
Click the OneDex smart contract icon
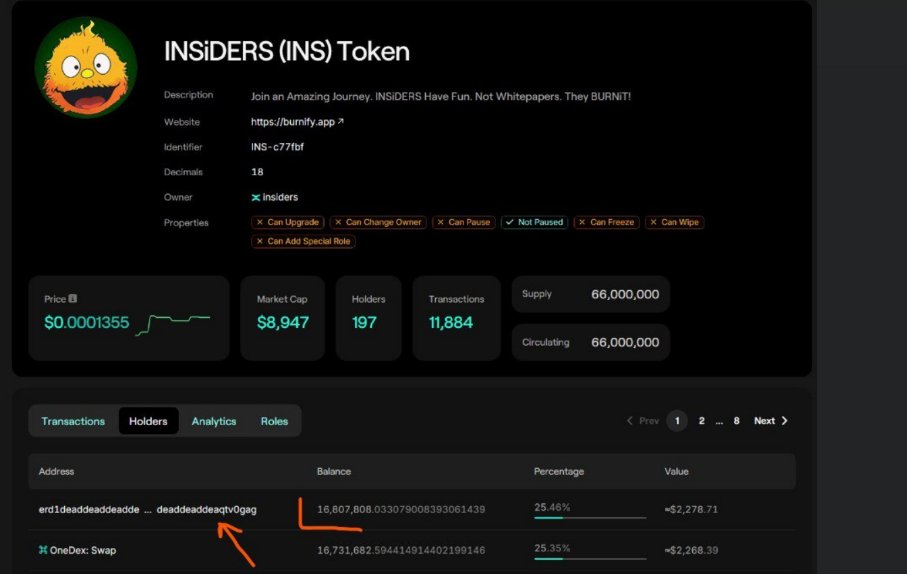click(x=43, y=550)
